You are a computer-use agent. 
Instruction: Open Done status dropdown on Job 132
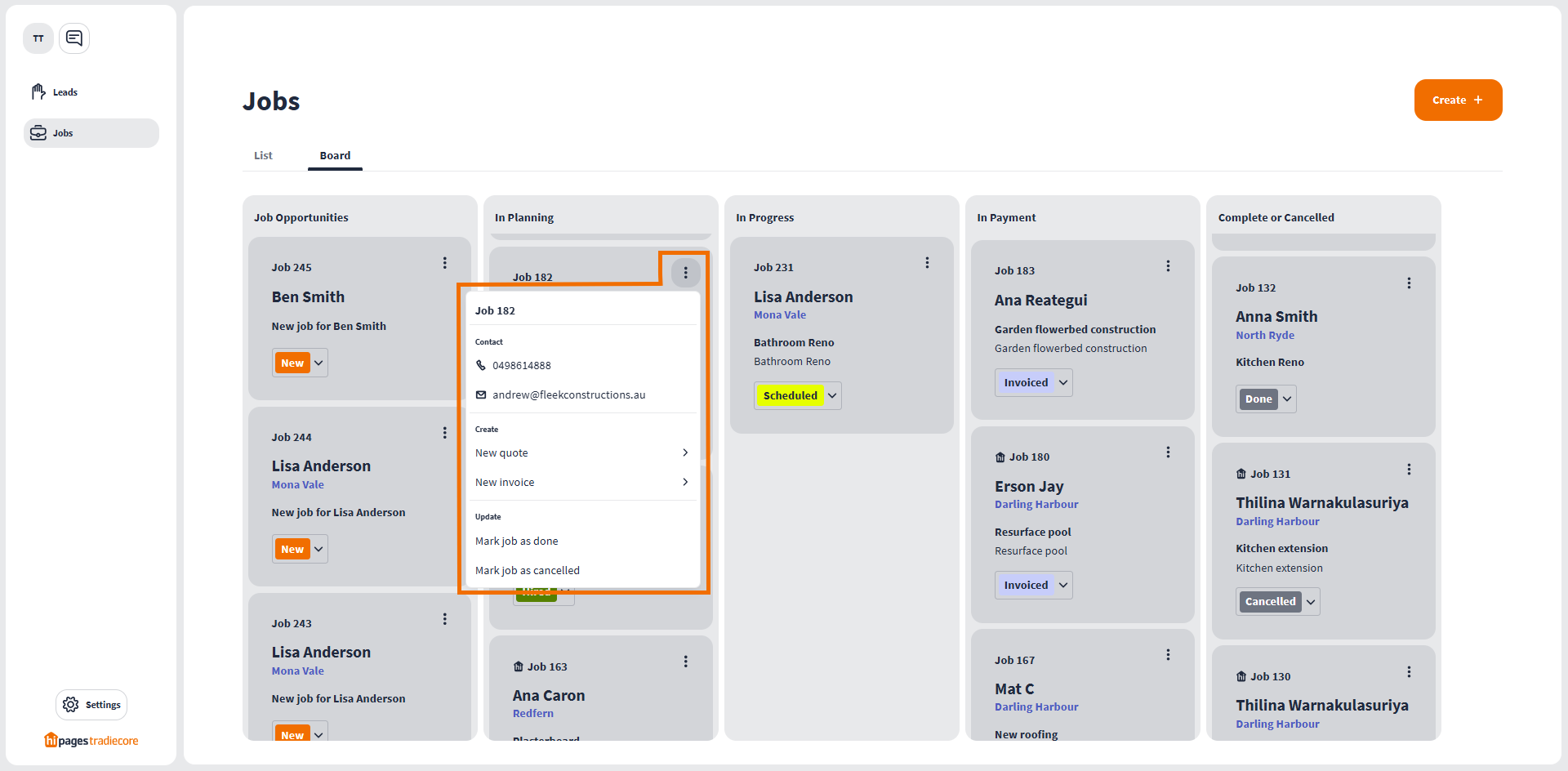[1287, 399]
